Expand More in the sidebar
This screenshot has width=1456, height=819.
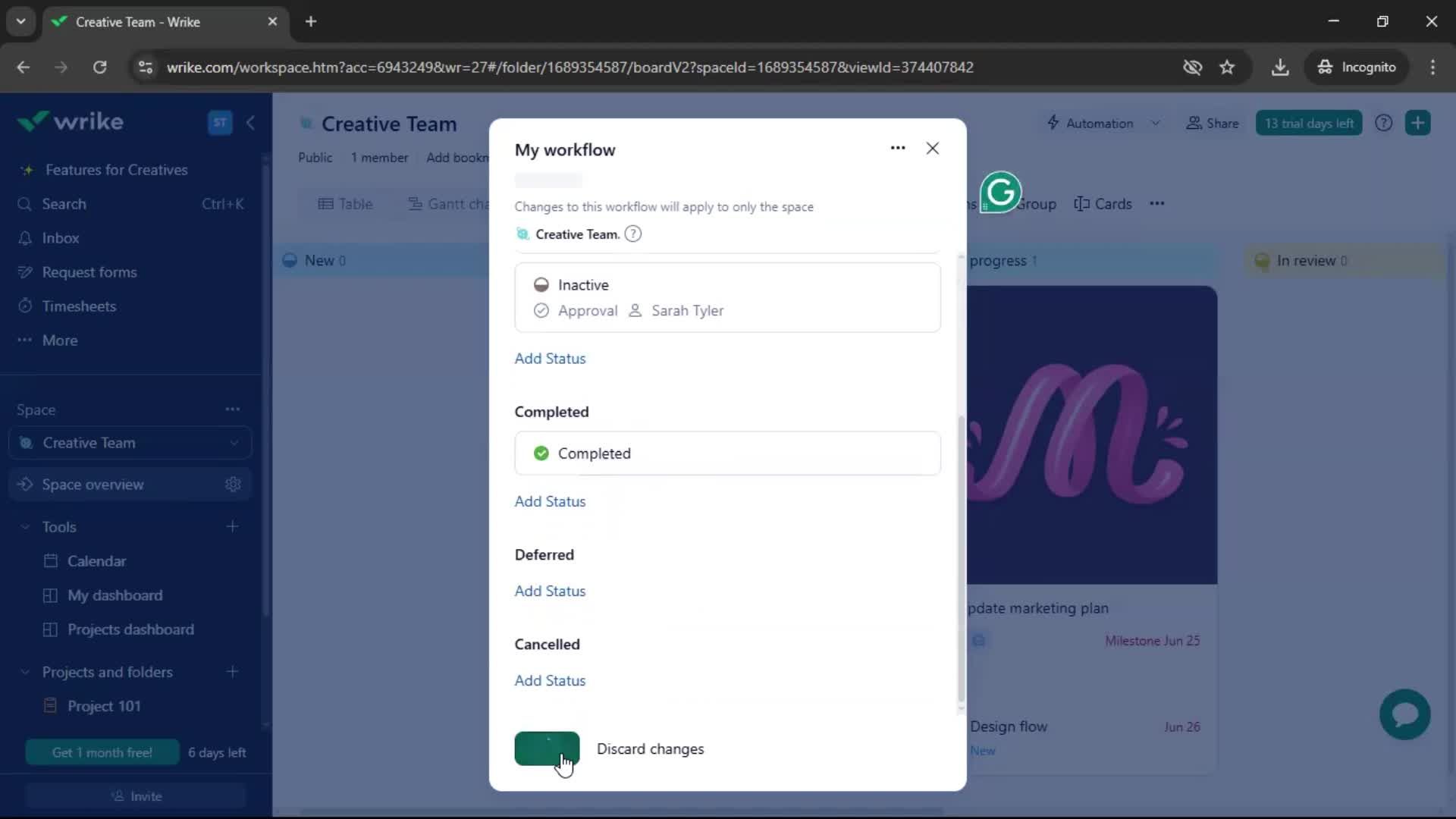(60, 340)
